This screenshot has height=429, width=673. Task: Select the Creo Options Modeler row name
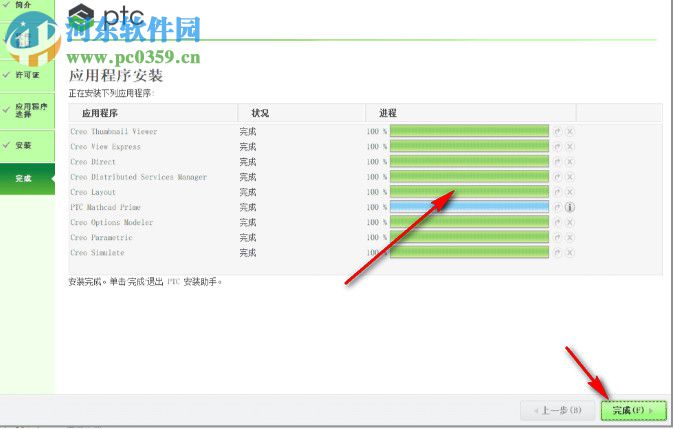click(x=112, y=222)
